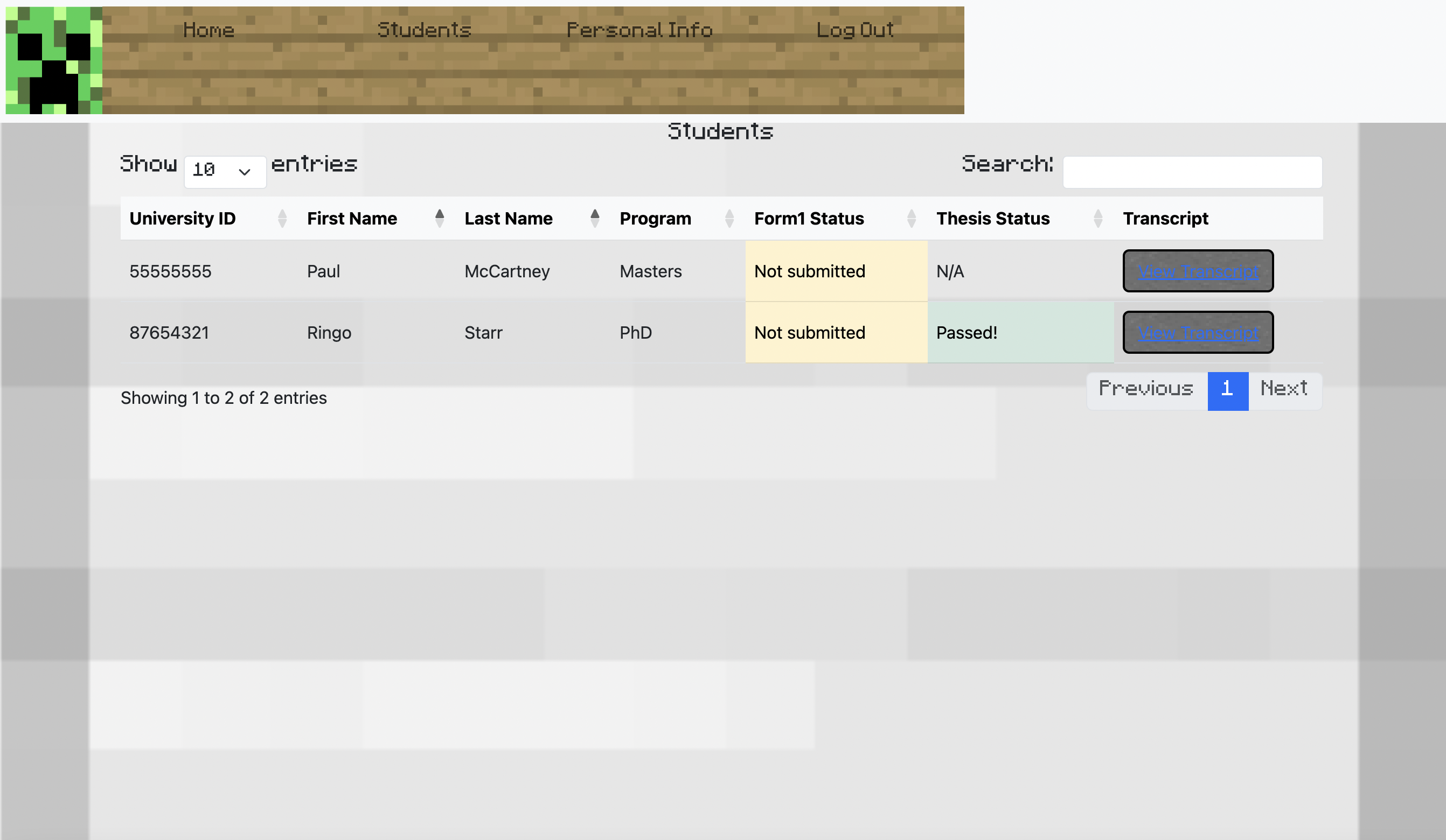Sort by Thesis Status column arrow
Viewport: 1446px width, 840px height.
tap(1097, 218)
